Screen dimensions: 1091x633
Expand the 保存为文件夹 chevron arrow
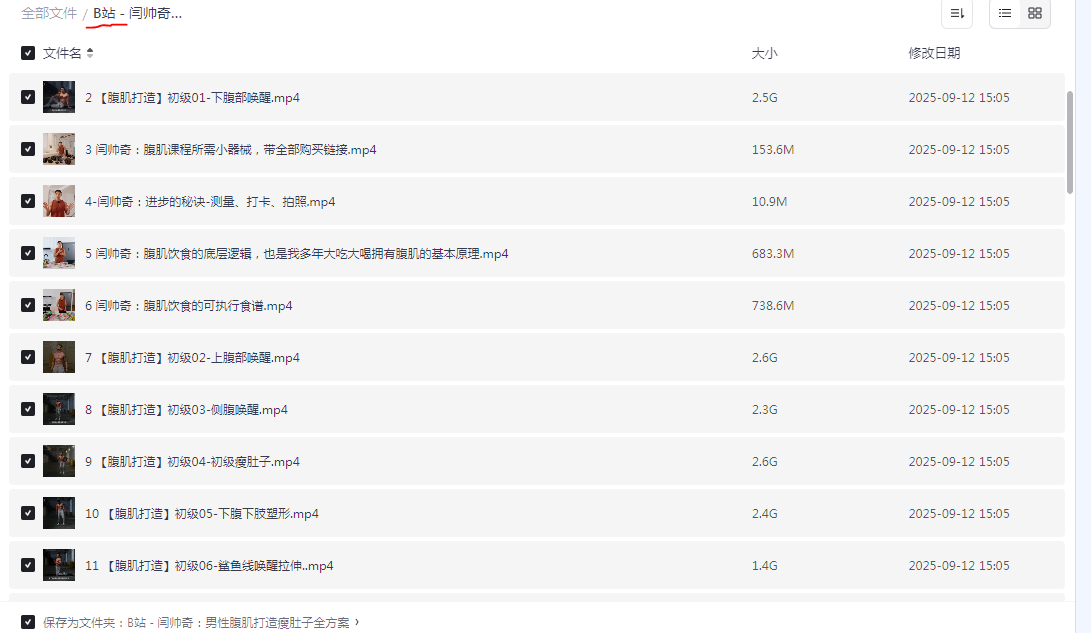[x=357, y=621]
